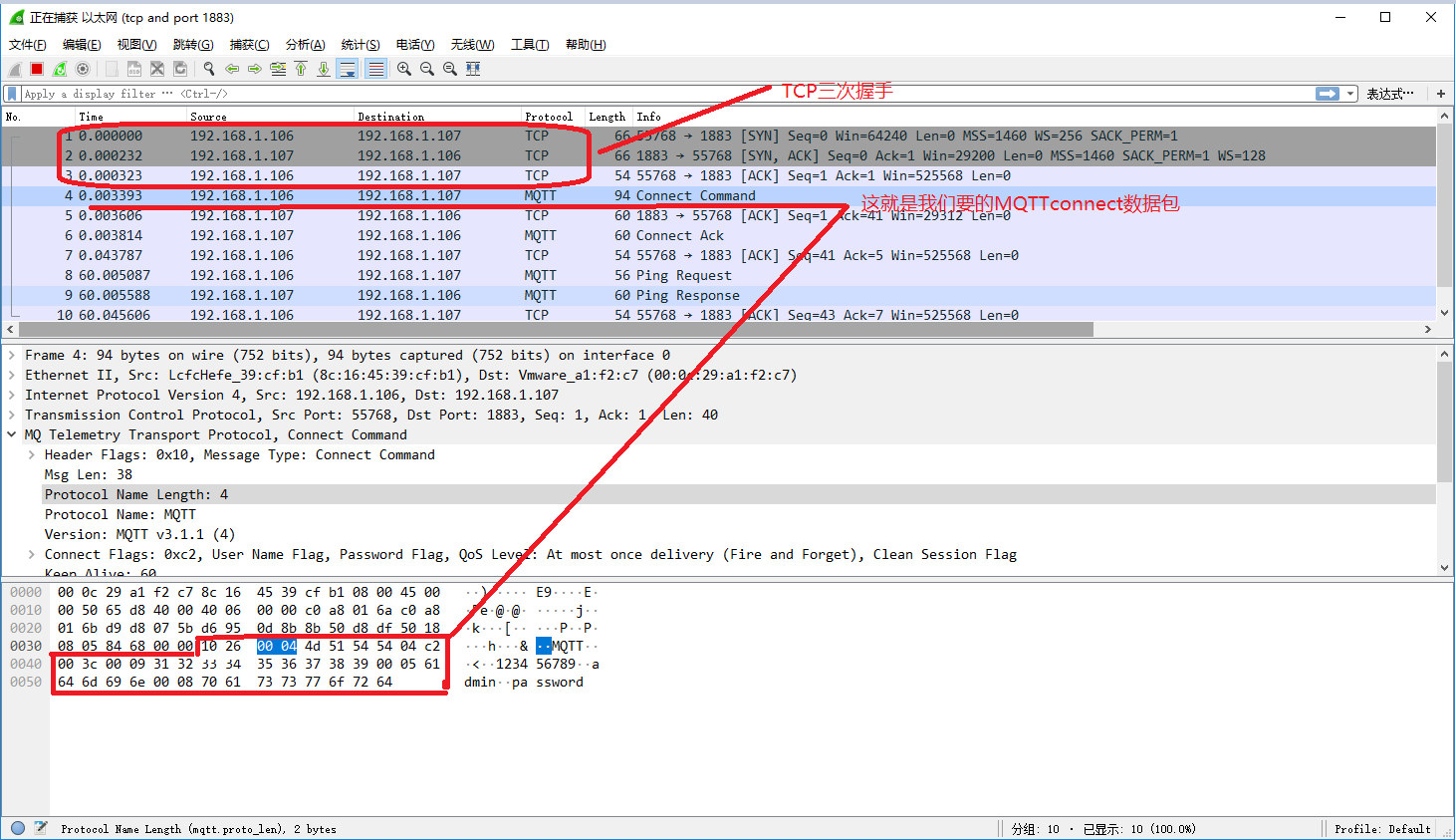
Task: Zoom out the packet text
Action: click(427, 69)
